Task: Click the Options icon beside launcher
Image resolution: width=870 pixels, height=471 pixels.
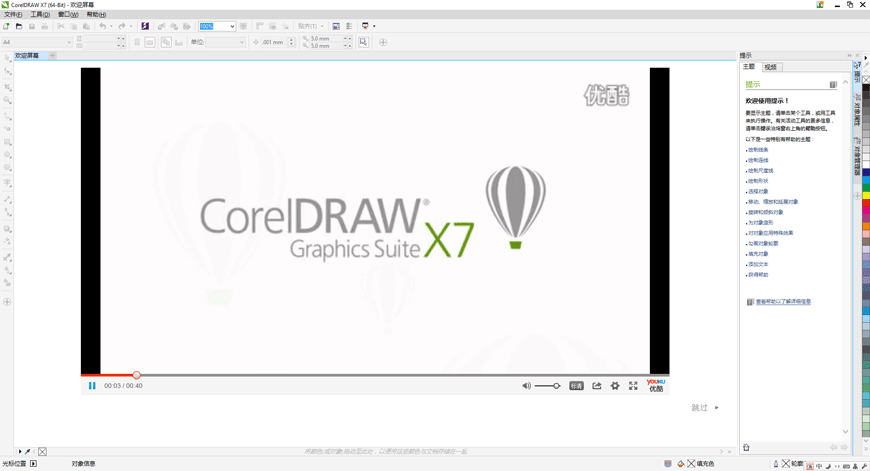Action: (x=349, y=26)
